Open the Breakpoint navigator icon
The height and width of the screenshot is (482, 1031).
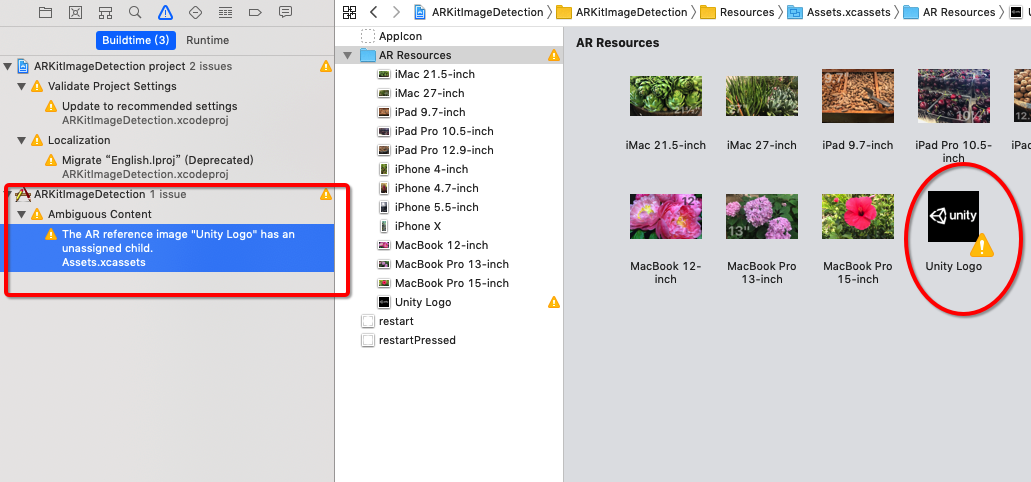[x=255, y=12]
